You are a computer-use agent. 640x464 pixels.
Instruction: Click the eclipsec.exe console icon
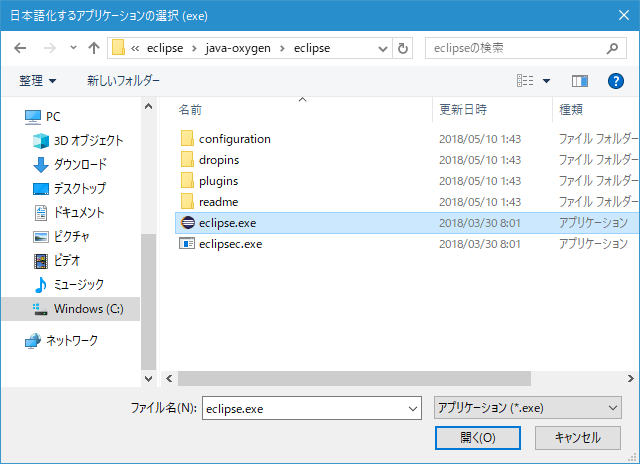187,244
